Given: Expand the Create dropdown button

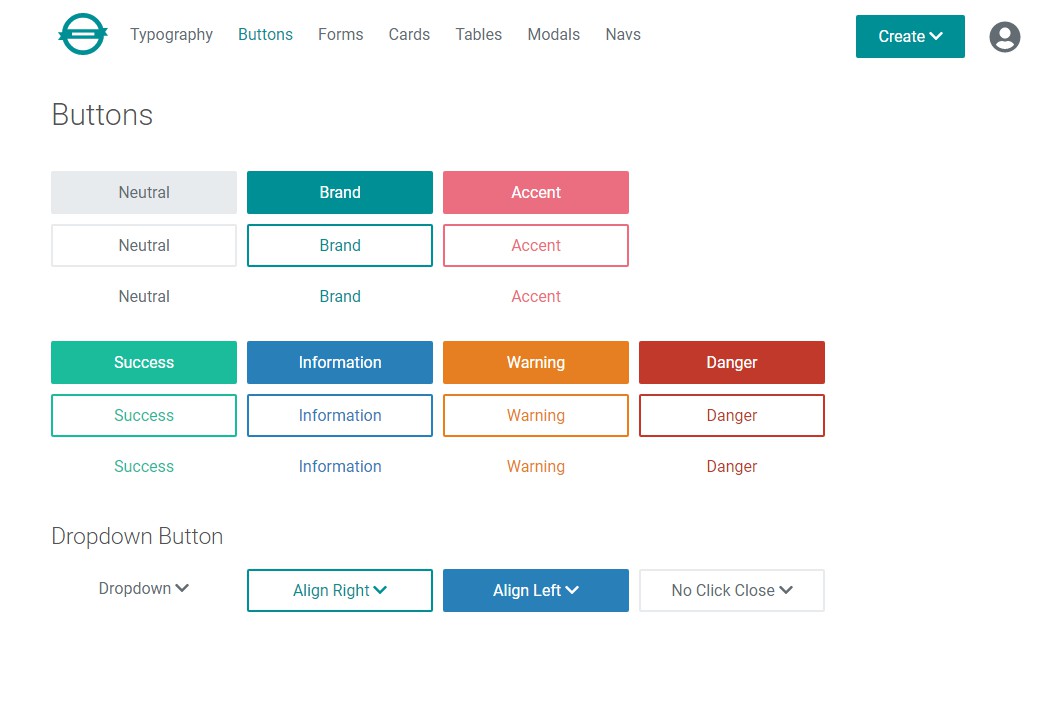Looking at the screenshot, I should 910,37.
